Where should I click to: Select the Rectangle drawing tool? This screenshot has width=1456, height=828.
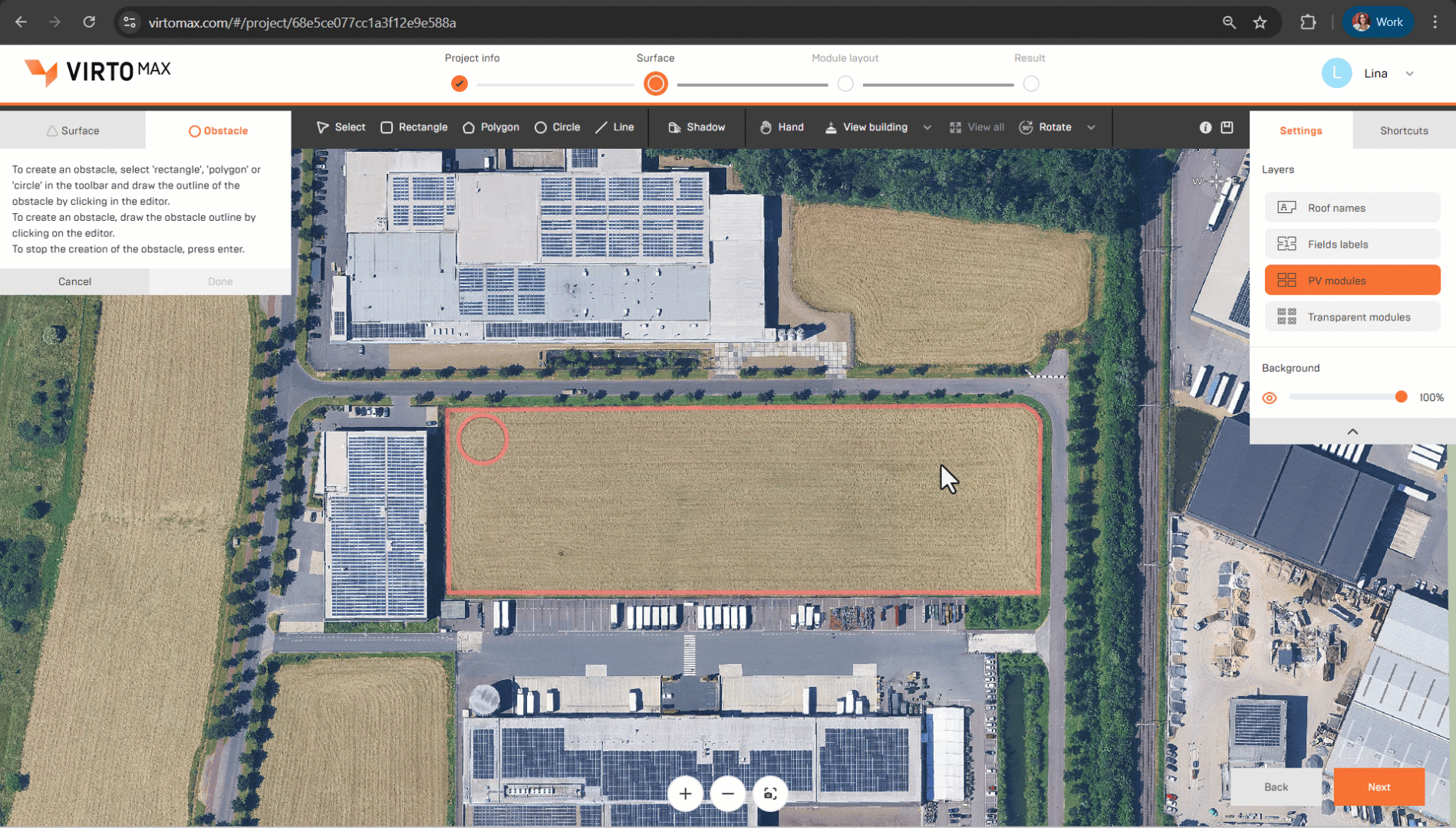[414, 127]
